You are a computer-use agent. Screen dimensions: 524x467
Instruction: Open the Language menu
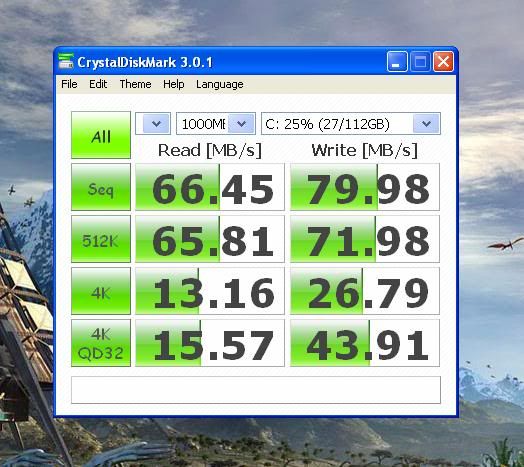coord(220,84)
